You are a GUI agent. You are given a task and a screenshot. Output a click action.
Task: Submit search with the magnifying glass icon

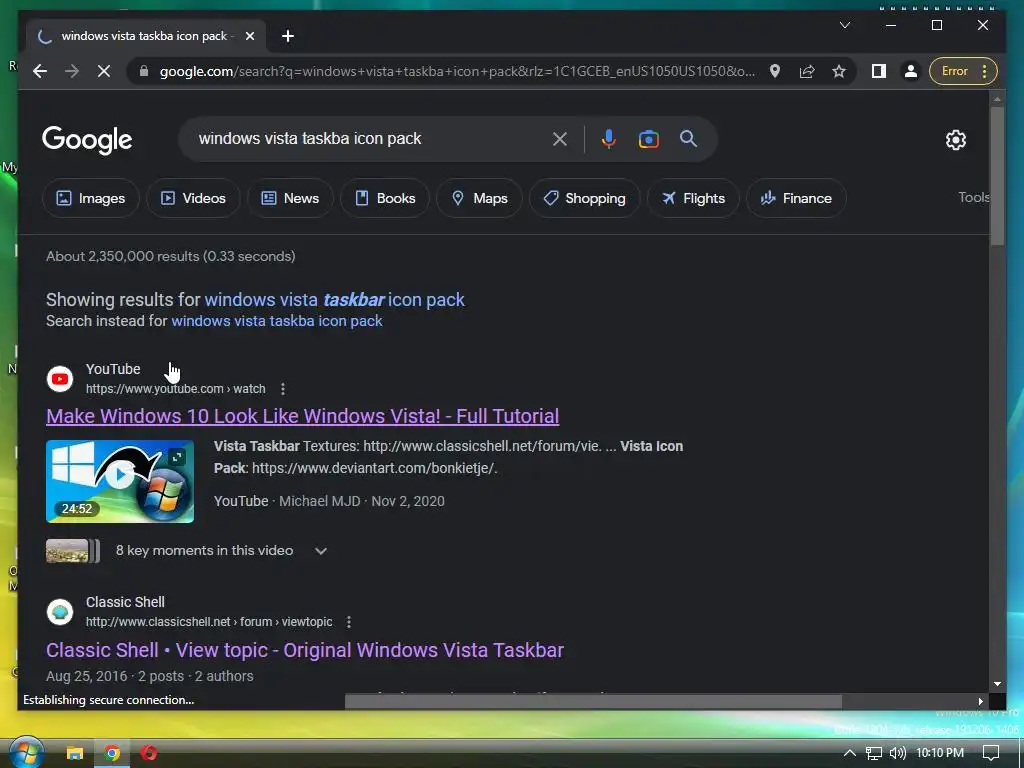[x=688, y=138]
